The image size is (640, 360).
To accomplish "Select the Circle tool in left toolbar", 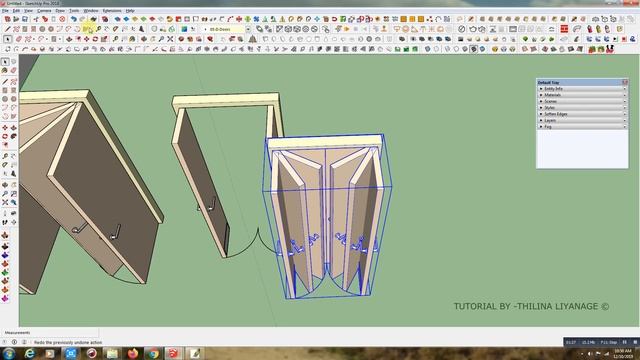I will click(x=5, y=99).
